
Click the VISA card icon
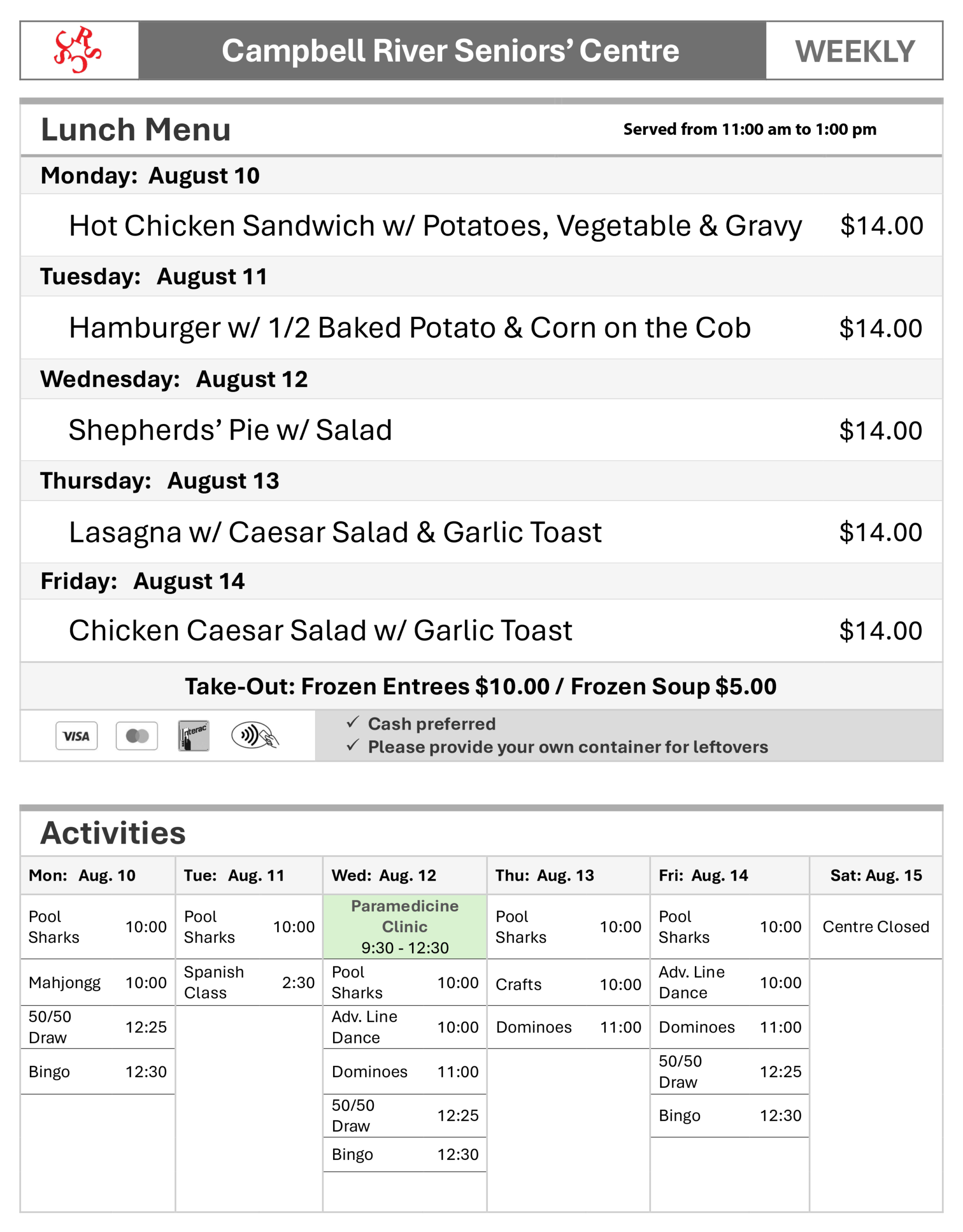pyautogui.click(x=76, y=735)
